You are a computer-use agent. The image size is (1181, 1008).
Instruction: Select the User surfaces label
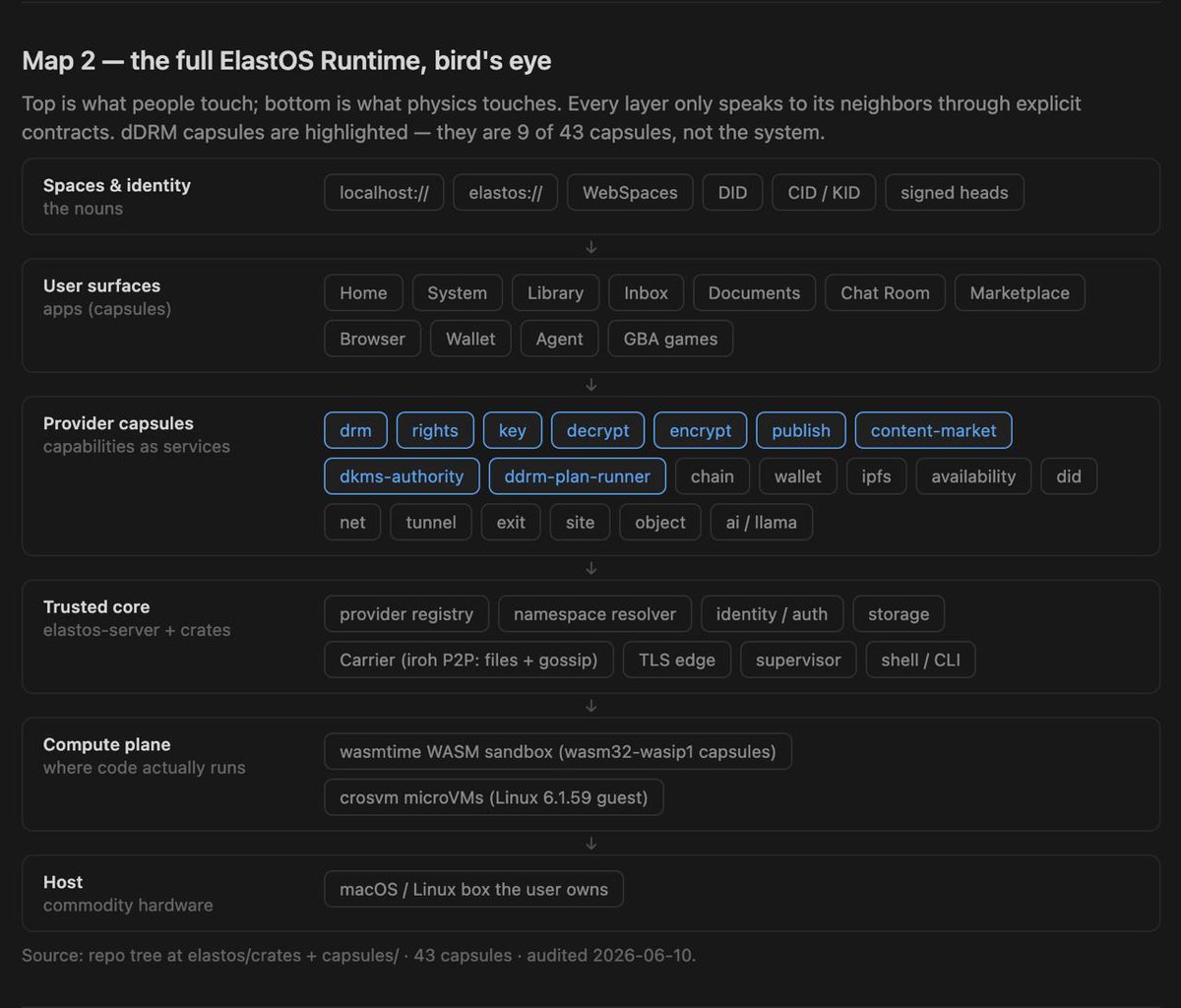[x=101, y=285]
